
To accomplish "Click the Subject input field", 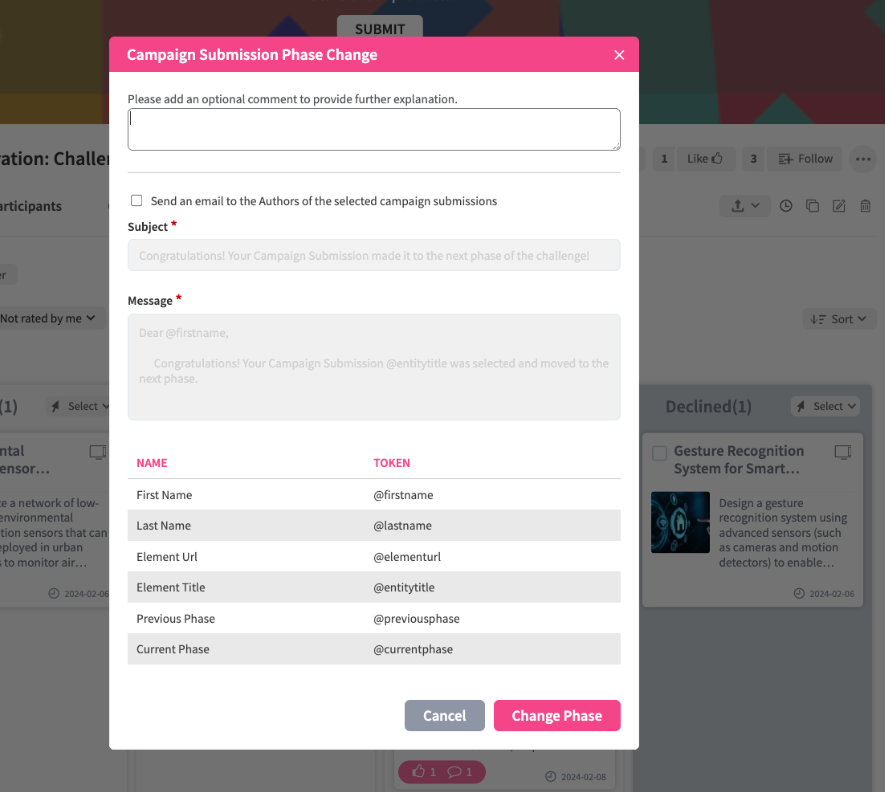I will 374,255.
